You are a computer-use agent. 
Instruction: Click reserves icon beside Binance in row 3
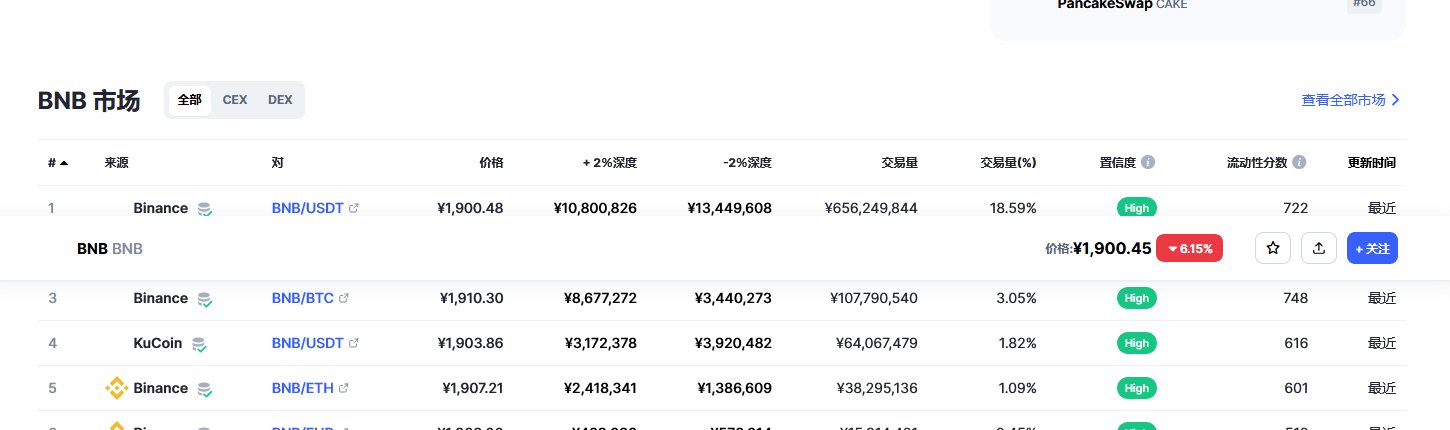click(x=204, y=299)
